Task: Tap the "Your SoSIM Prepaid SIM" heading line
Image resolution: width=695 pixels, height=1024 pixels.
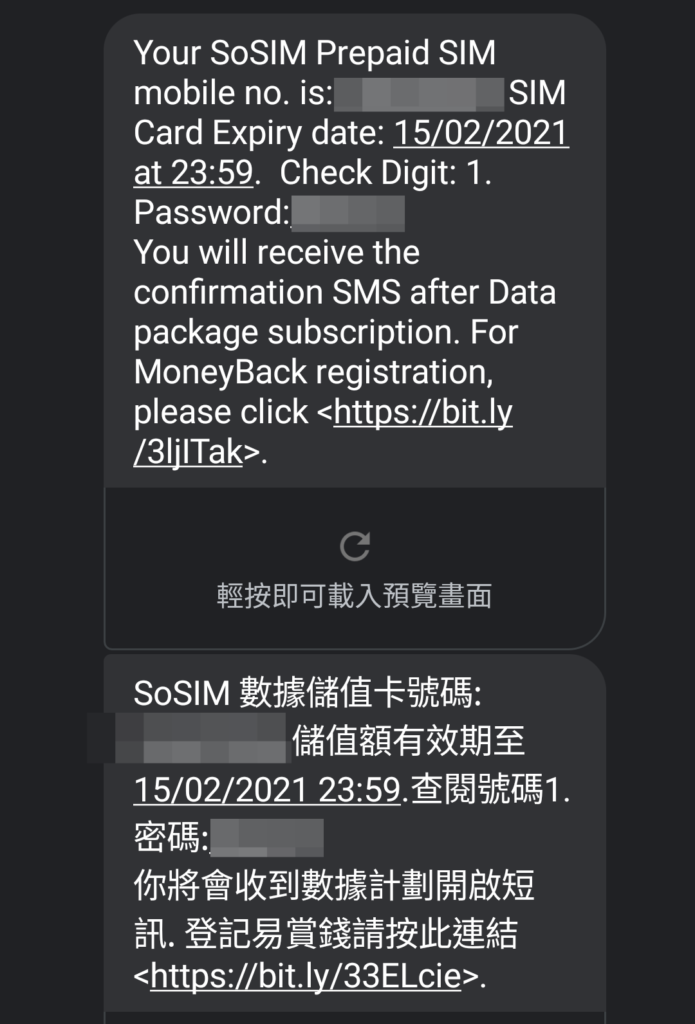Action: (315, 52)
